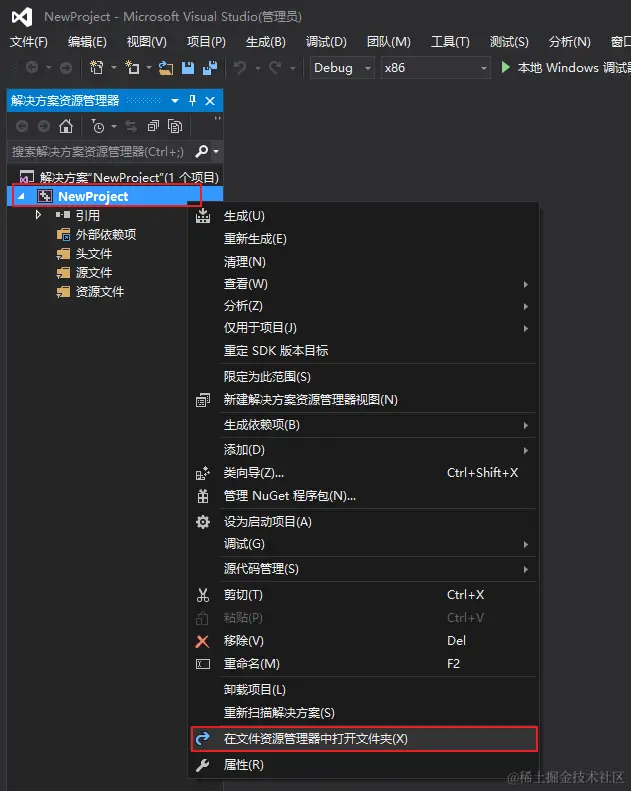Click the Solution Explorer forward arrow icon
The height and width of the screenshot is (791, 631).
44,126
